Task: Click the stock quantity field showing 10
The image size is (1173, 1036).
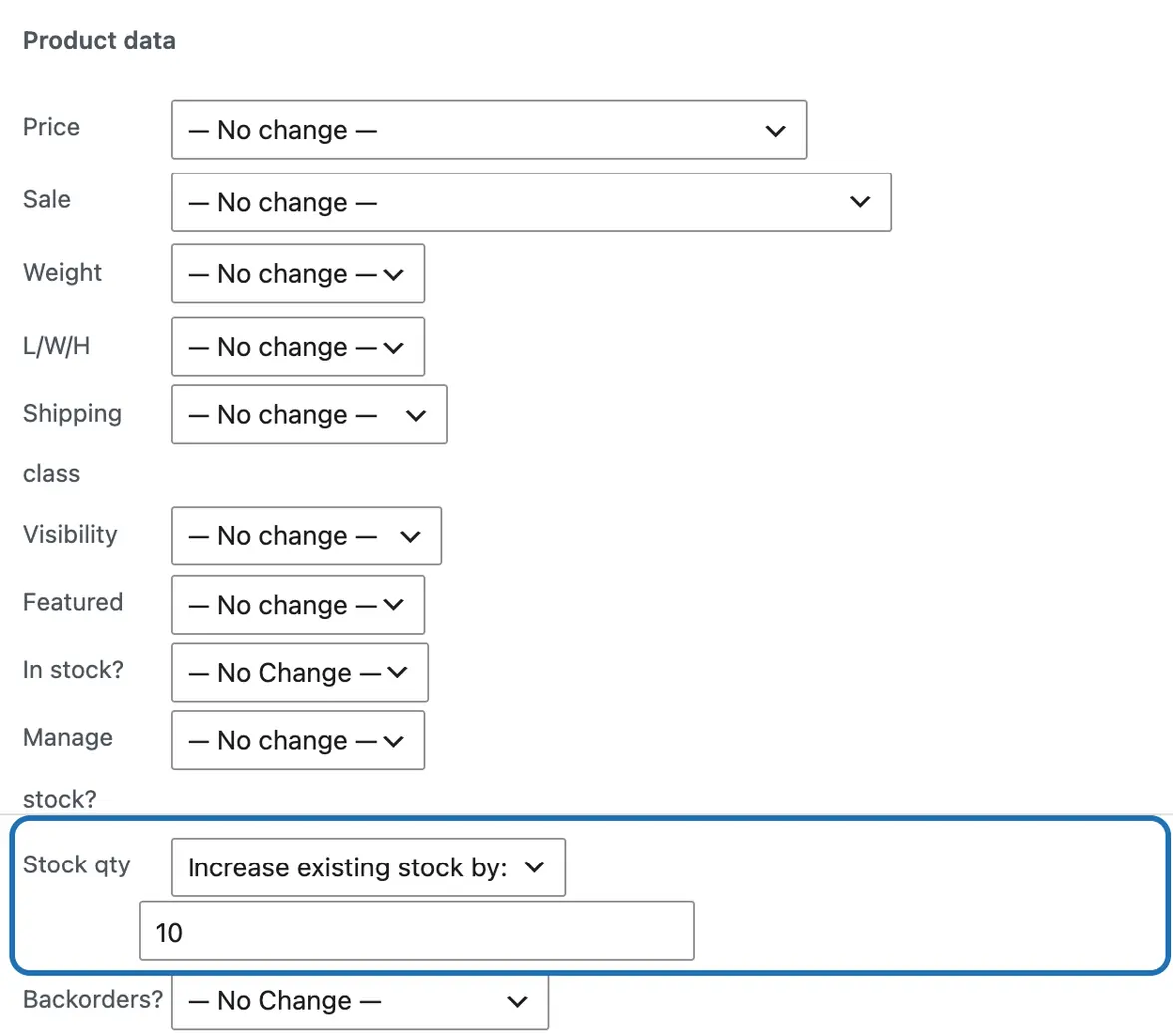Action: (x=417, y=931)
